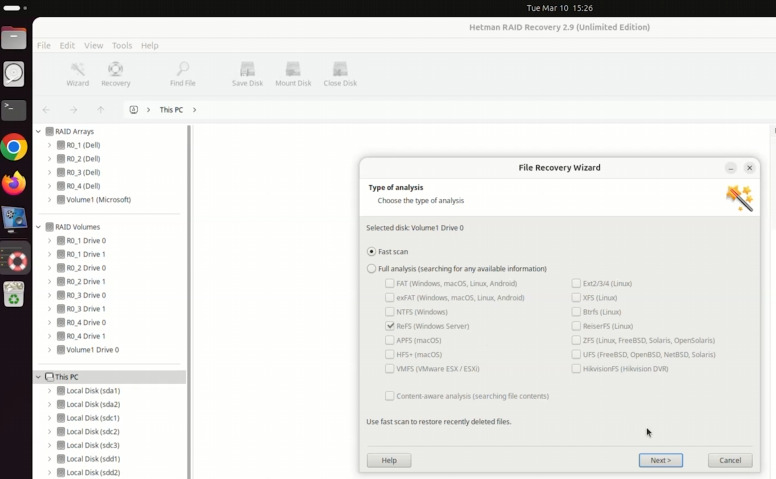This screenshot has width=776, height=479.
Task: Select the Volume1 (Microsoft) disk icon
Action: click(x=61, y=199)
